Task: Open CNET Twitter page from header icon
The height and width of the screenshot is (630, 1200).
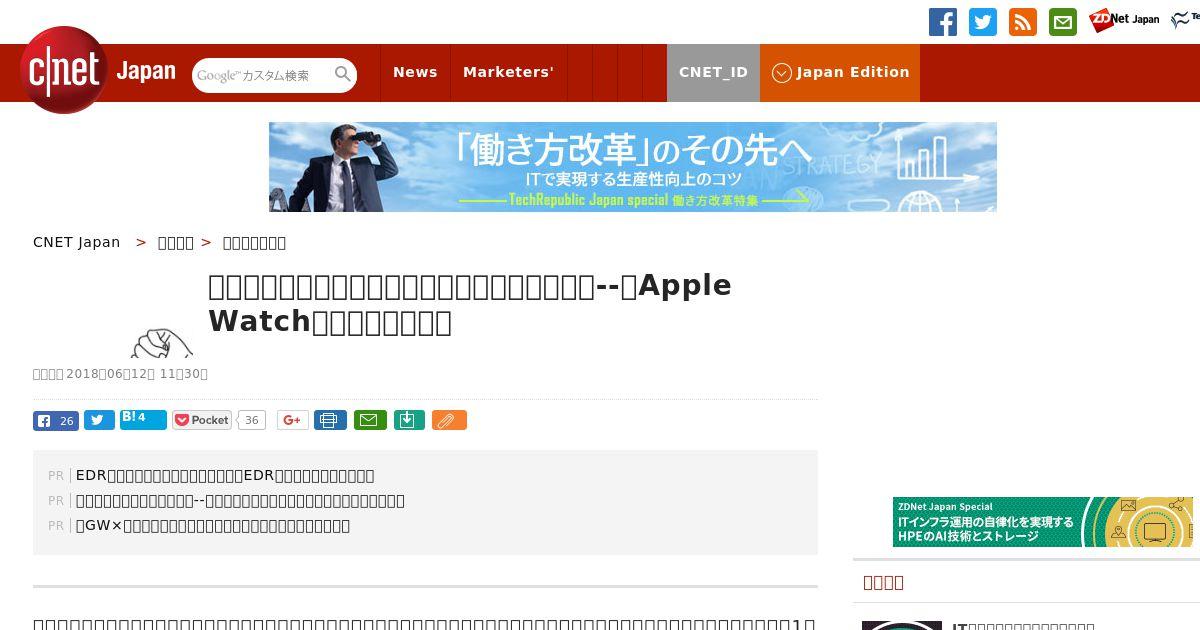Action: (983, 22)
